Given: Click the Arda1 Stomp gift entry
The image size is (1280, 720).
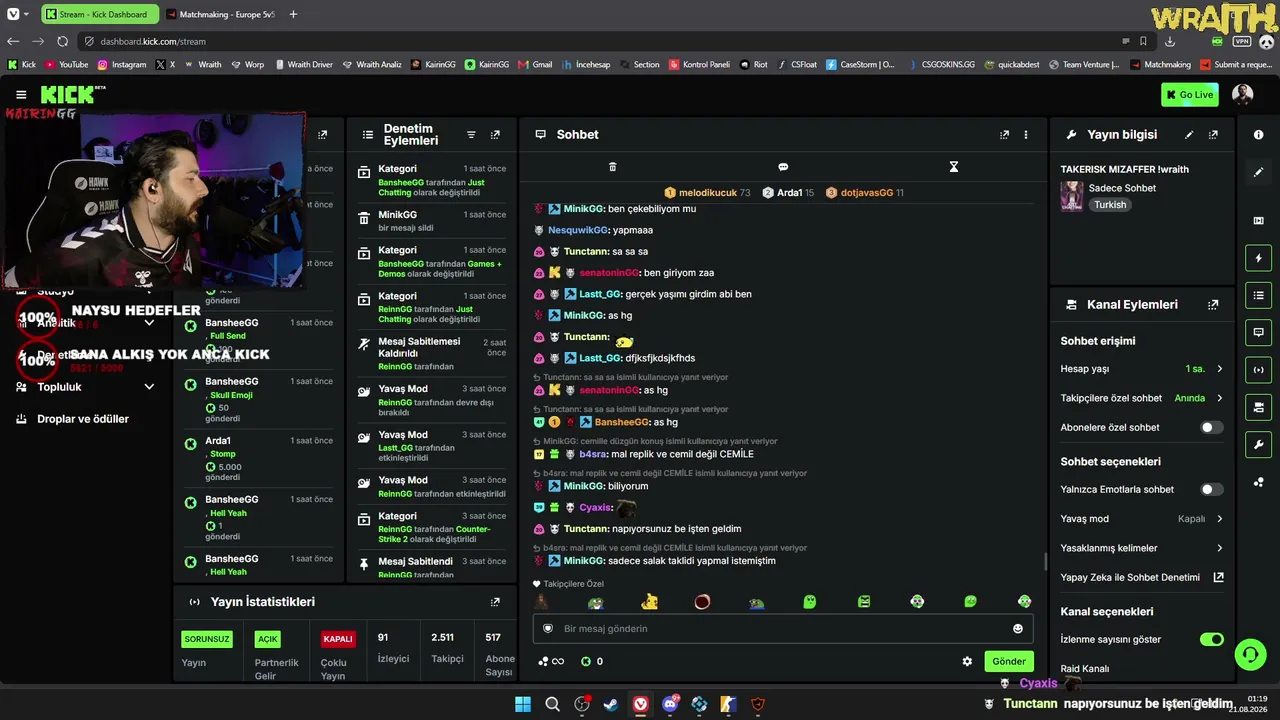Looking at the screenshot, I should (x=258, y=460).
